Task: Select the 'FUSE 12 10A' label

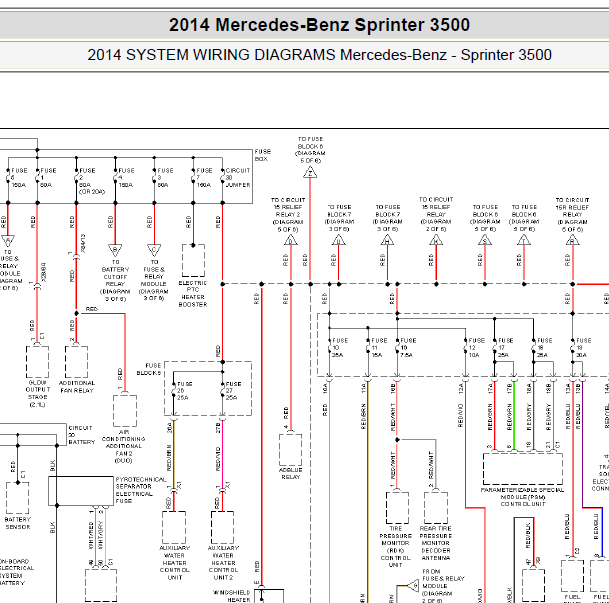Action: click(477, 348)
